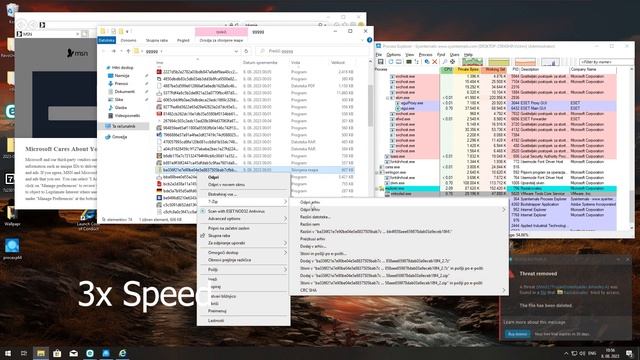Expand the Advanced options submenu
Viewport: 640px width, 360px height.
[x=244, y=219]
